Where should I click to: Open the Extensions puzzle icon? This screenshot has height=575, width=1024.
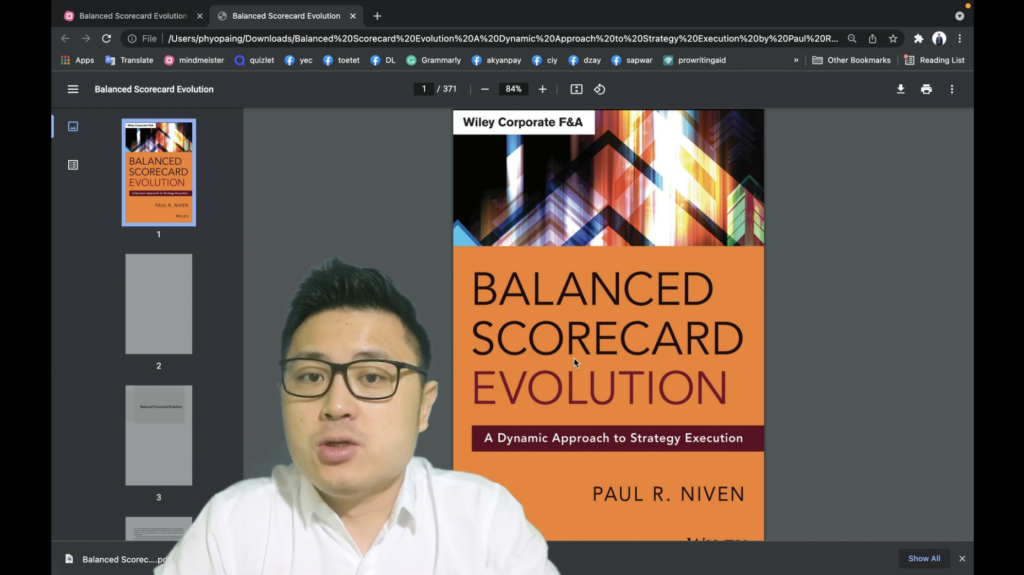tap(918, 39)
